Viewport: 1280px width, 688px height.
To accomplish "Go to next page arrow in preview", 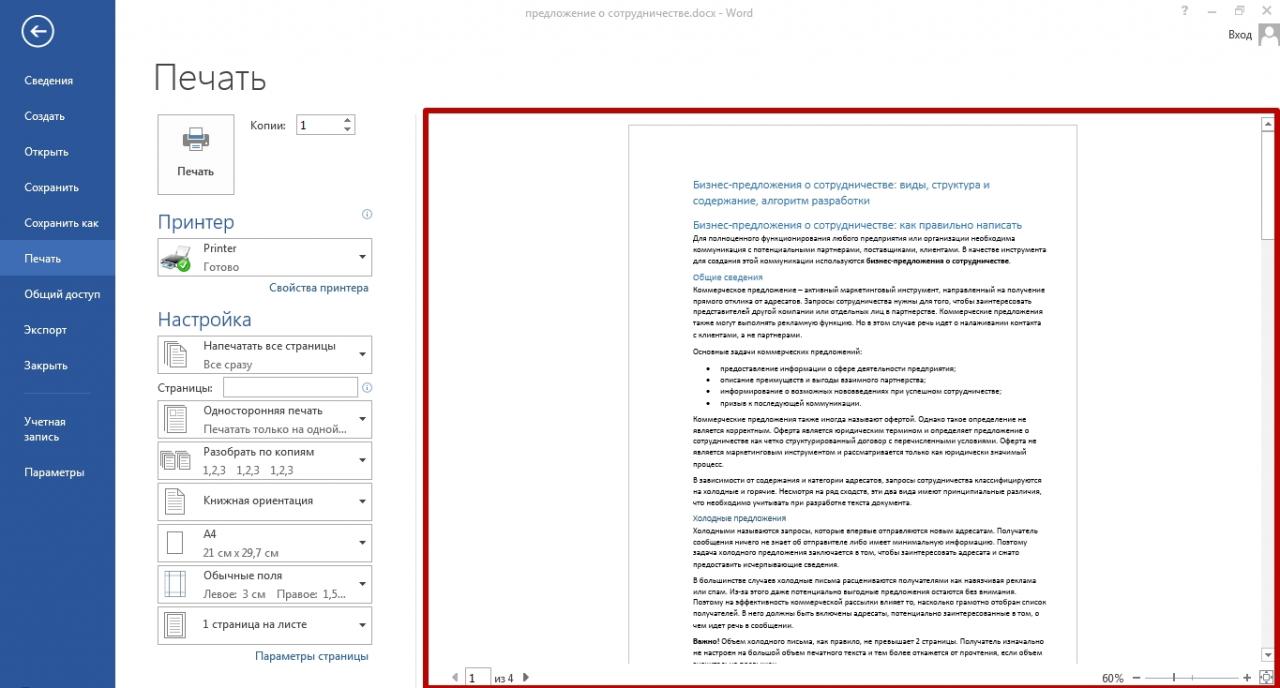I will (x=527, y=677).
